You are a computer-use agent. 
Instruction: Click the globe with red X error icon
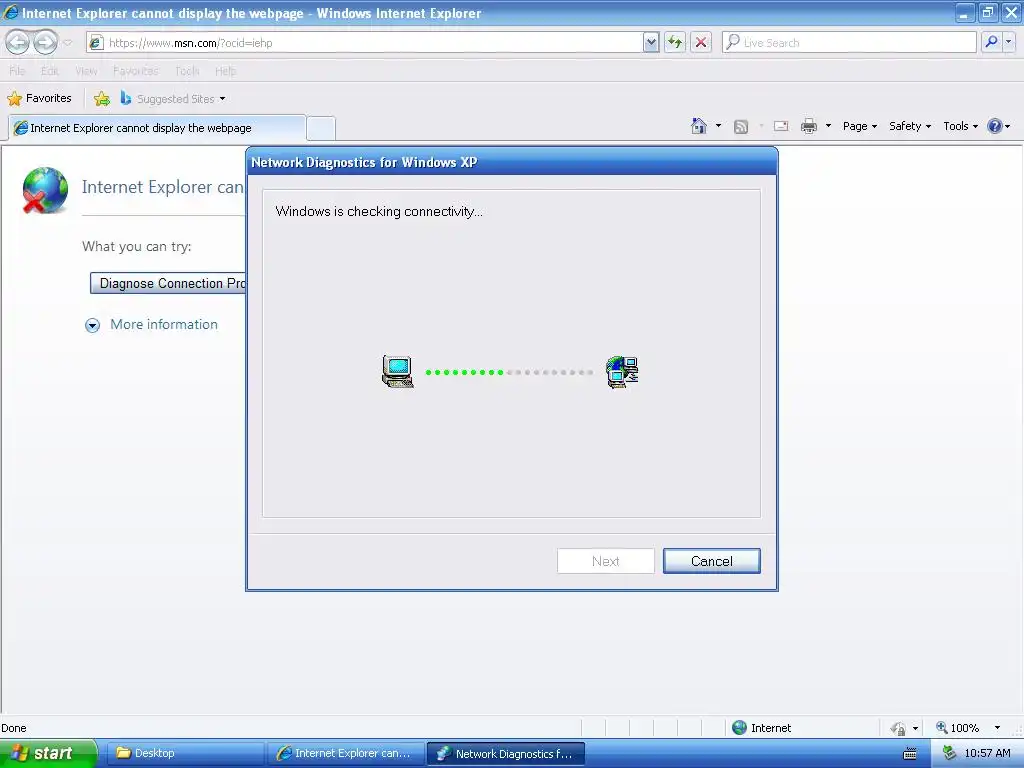point(44,190)
